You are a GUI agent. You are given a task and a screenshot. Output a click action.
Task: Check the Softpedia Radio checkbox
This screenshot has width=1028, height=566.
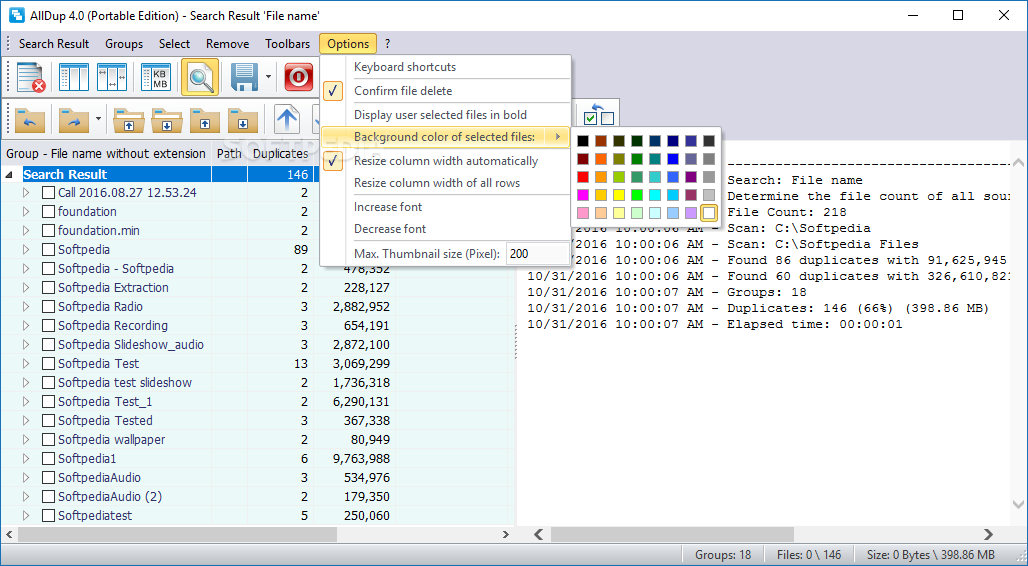pos(48,307)
